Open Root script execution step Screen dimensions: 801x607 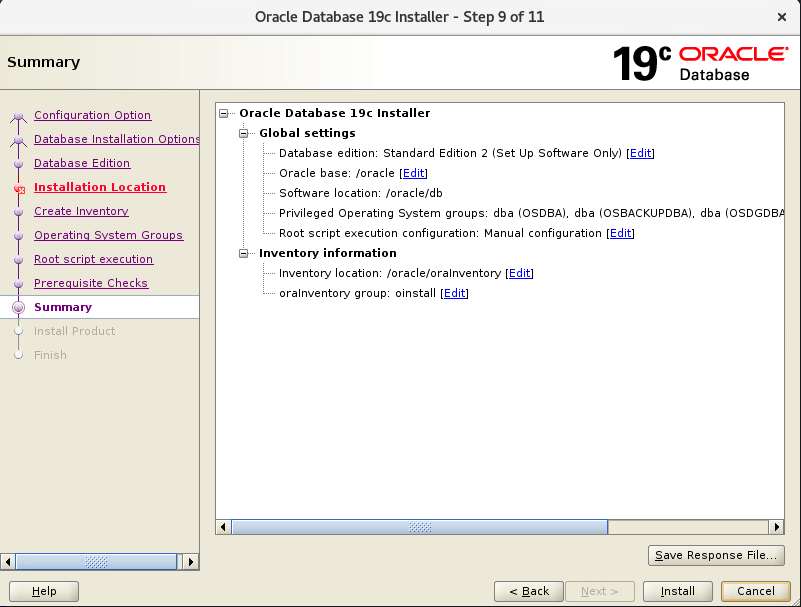click(x=93, y=259)
